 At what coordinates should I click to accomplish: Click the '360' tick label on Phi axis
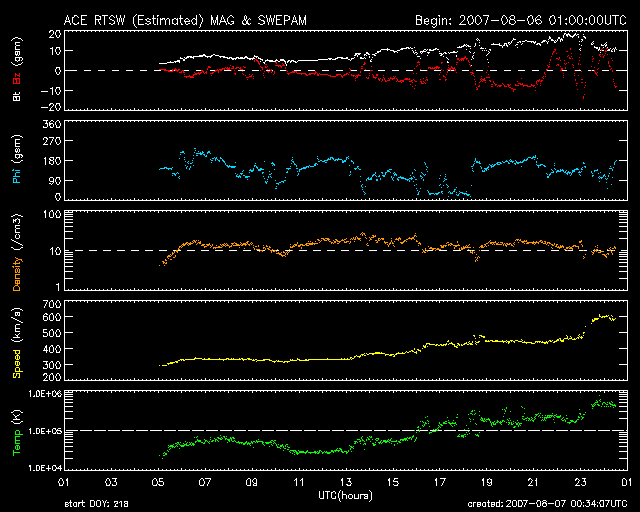[x=52, y=124]
